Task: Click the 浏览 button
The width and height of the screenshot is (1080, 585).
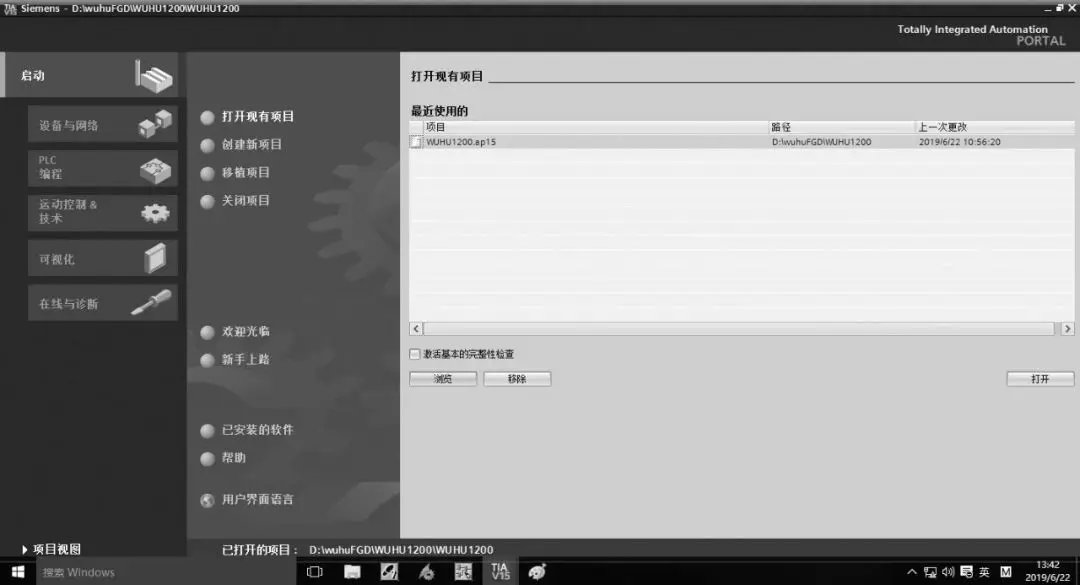Action: [442, 379]
